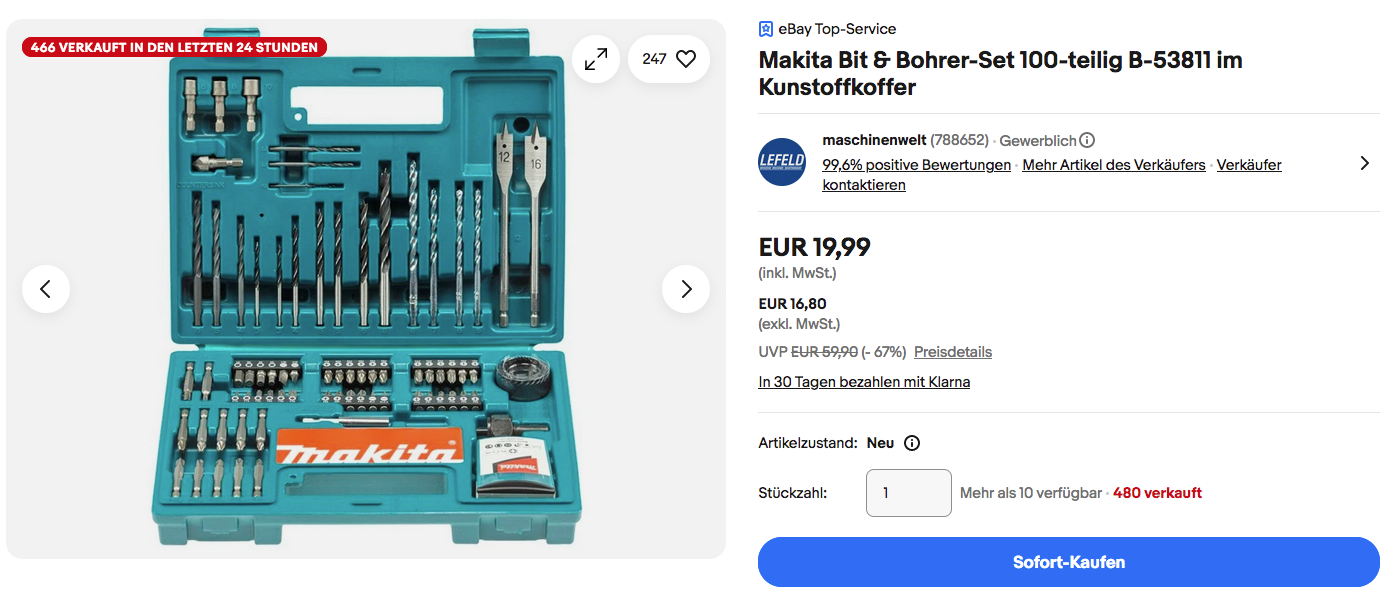This screenshot has width=1396, height=589.
Task: Open Preisdetails link
Action: pos(953,352)
